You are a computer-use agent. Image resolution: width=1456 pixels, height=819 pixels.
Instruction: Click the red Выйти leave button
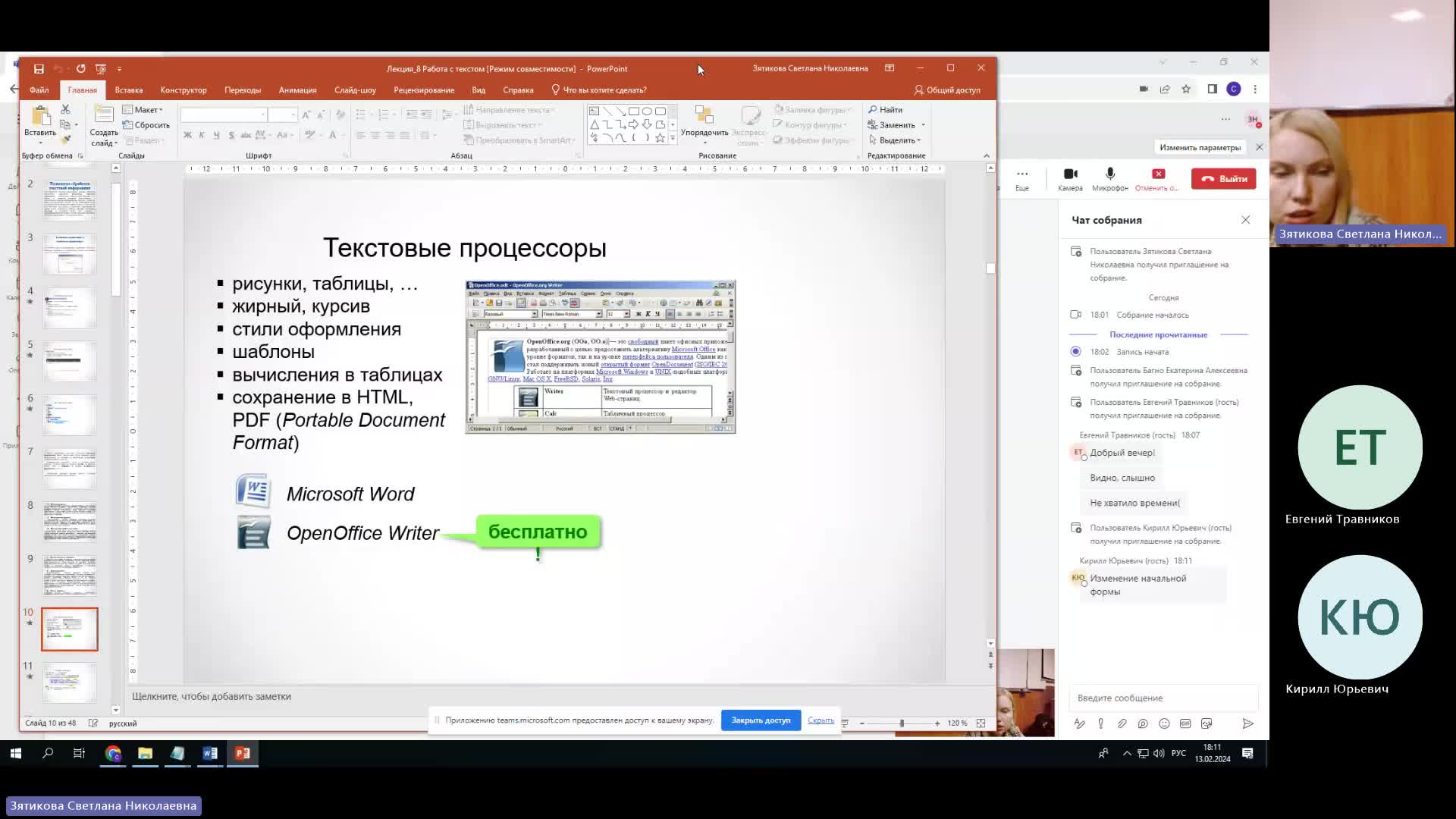click(1223, 179)
